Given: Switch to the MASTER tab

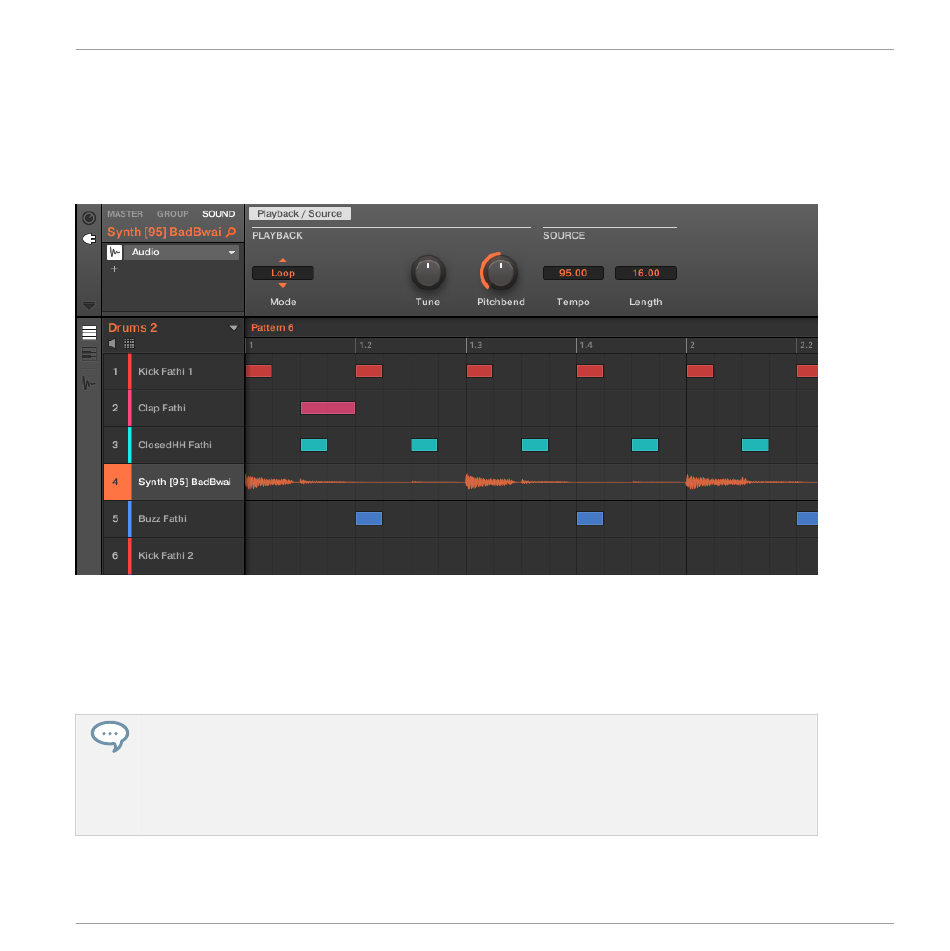Looking at the screenshot, I should (x=125, y=214).
